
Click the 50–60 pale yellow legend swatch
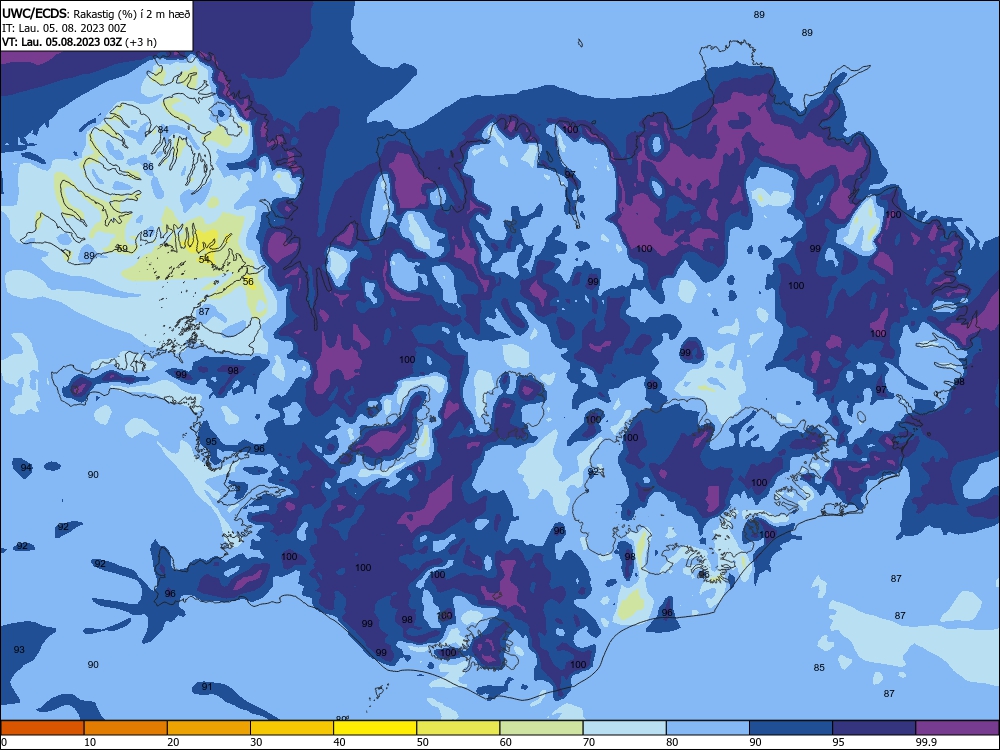point(459,728)
